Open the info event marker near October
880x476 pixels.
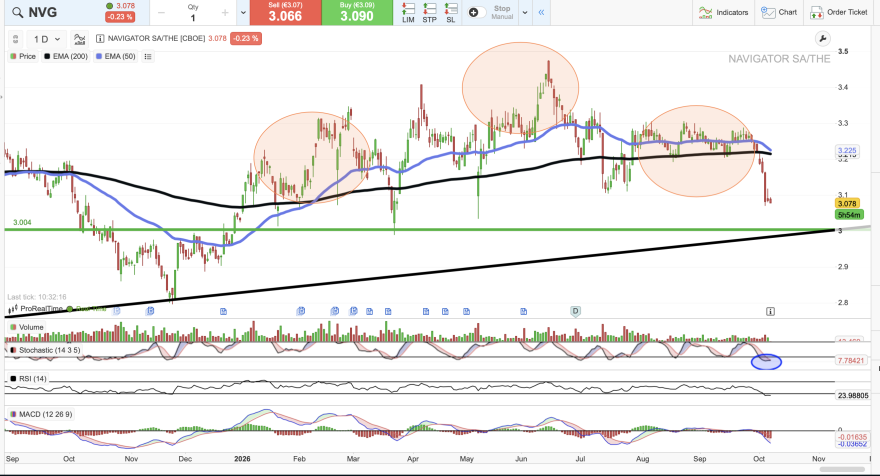(771, 311)
